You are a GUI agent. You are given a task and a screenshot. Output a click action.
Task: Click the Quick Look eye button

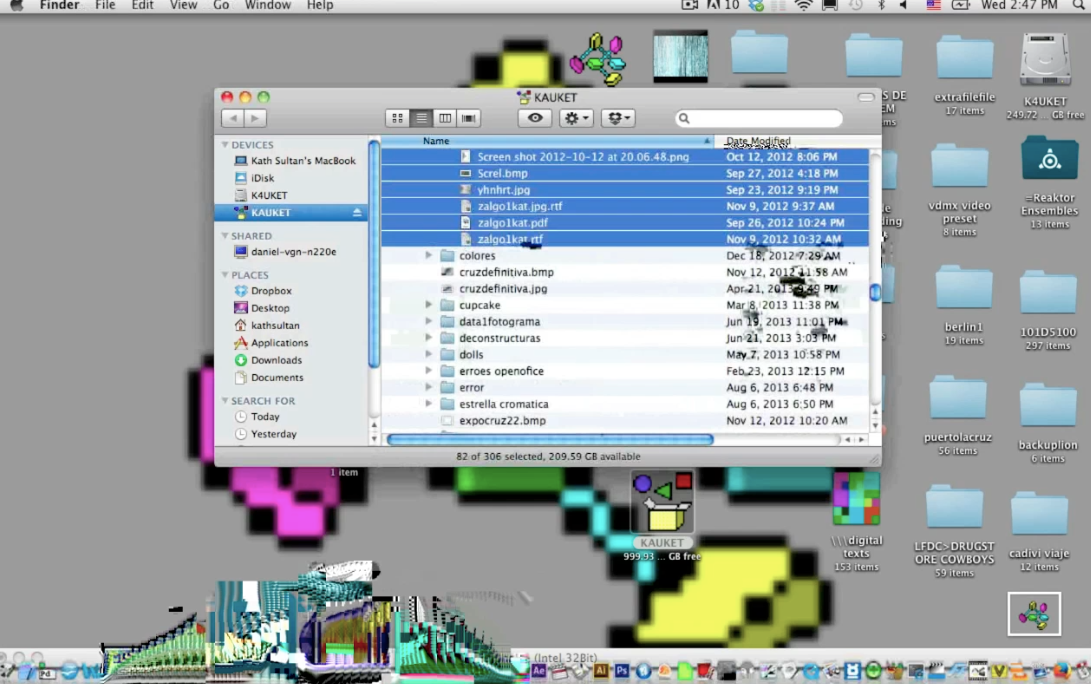coord(535,118)
